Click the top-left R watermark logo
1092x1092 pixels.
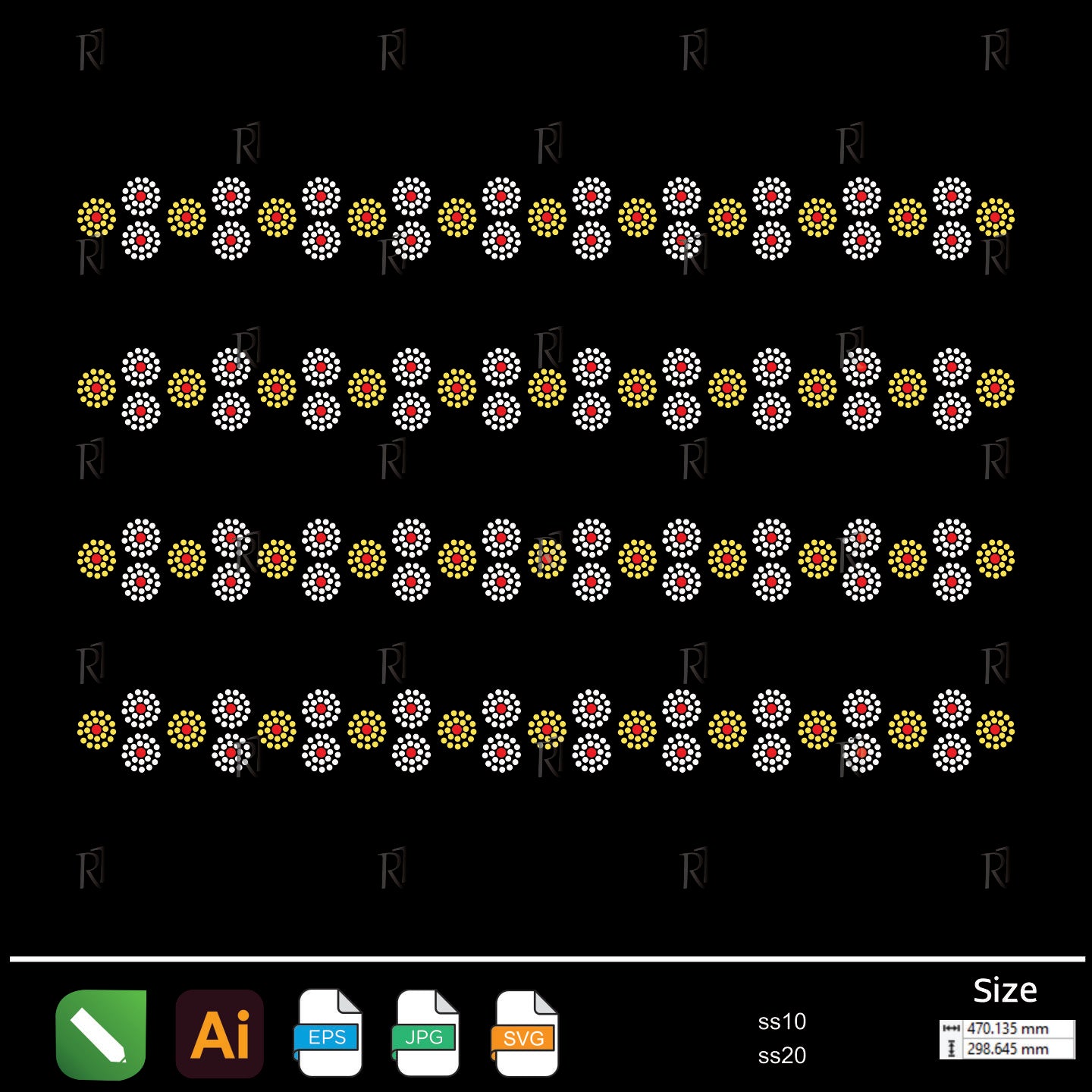tap(90, 51)
